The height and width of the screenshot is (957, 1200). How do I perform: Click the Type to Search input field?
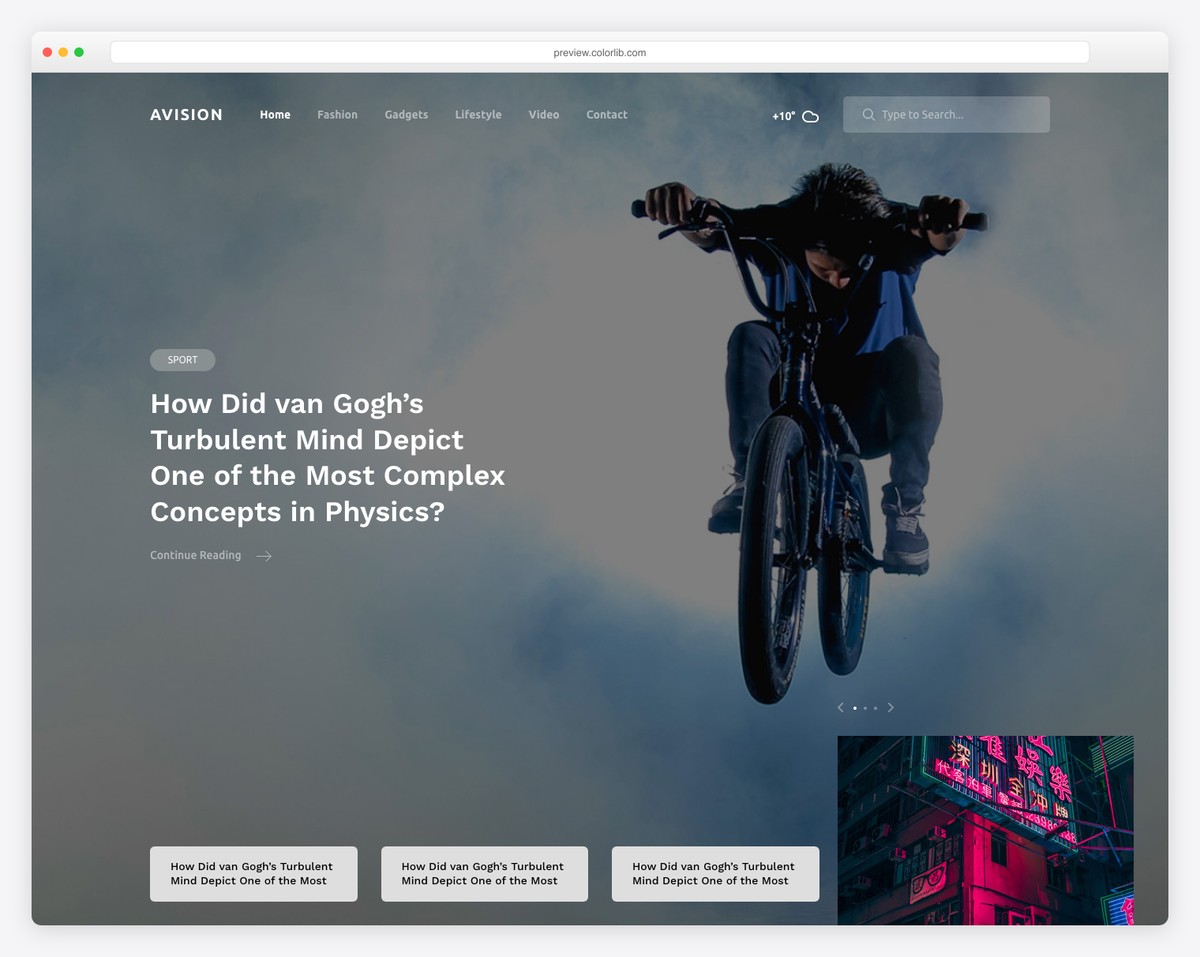point(945,114)
